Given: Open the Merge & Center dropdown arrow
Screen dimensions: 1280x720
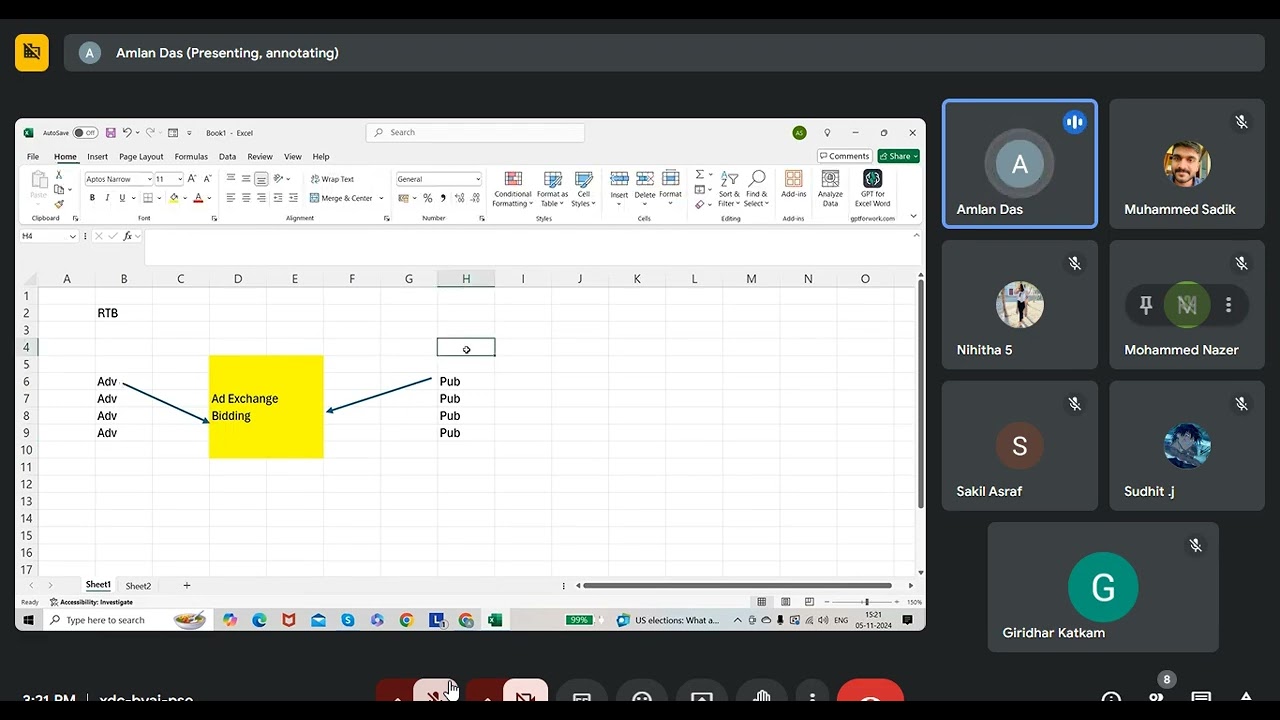Looking at the screenshot, I should click(x=381, y=198).
